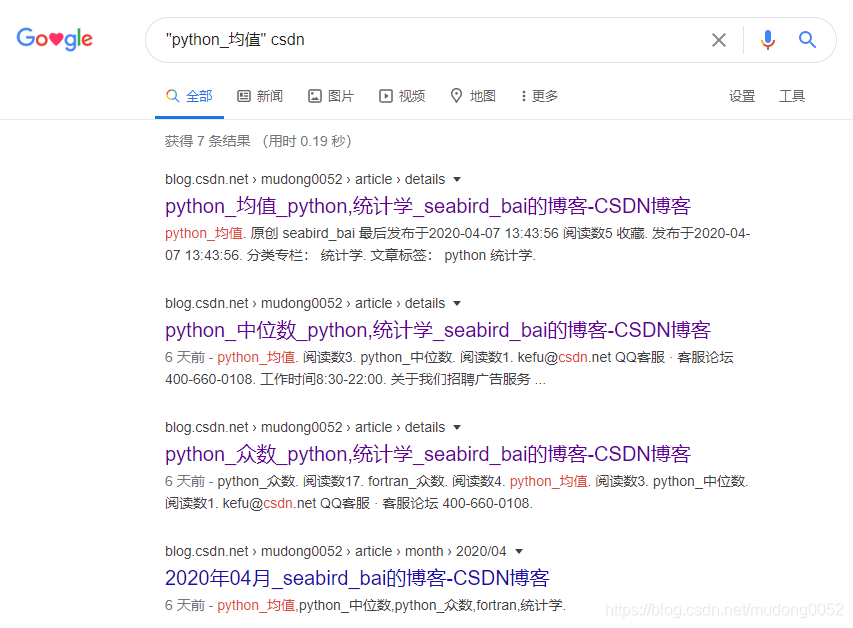Switch to the 图片 tab
The image size is (853, 628).
pos(331,96)
